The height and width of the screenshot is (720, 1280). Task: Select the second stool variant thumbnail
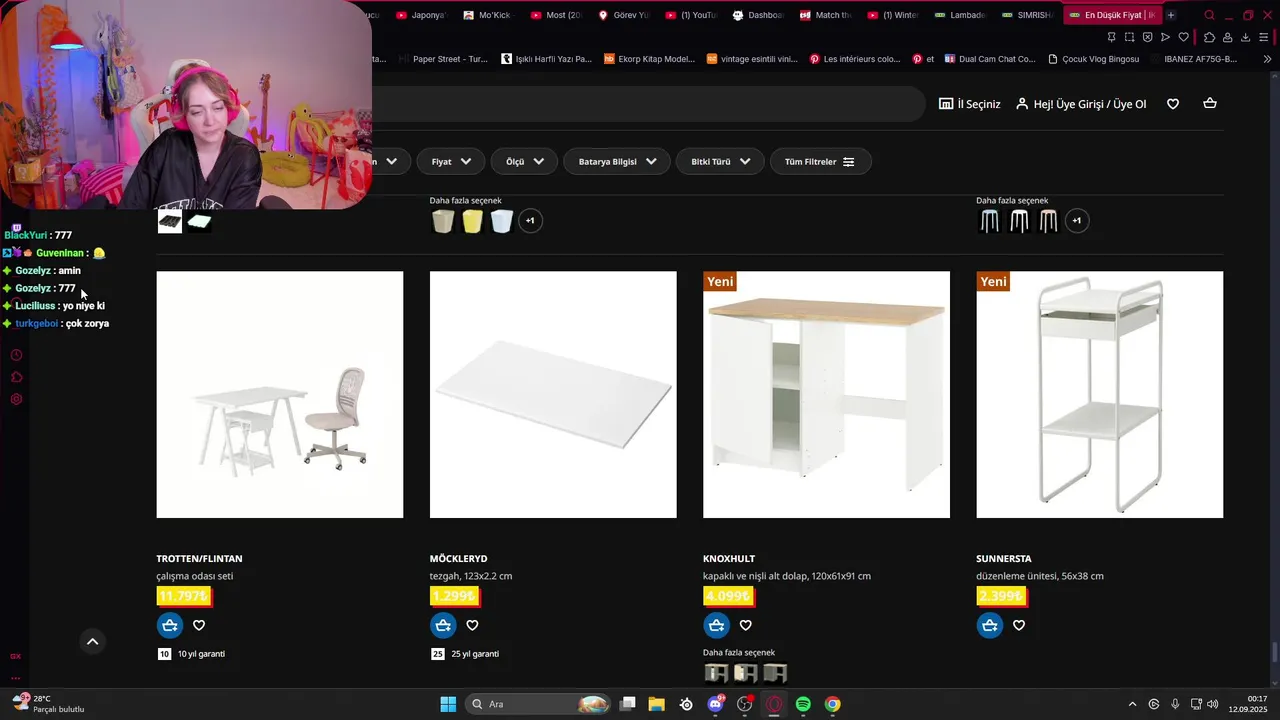click(1019, 221)
